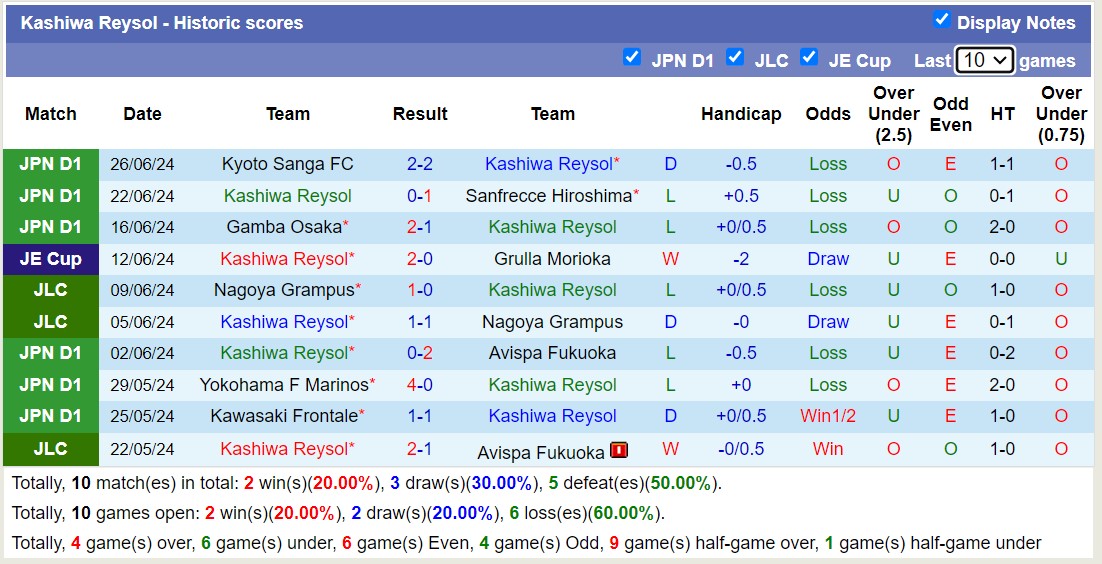Open the Last games count dropdown
1102x564 pixels.
pos(984,60)
